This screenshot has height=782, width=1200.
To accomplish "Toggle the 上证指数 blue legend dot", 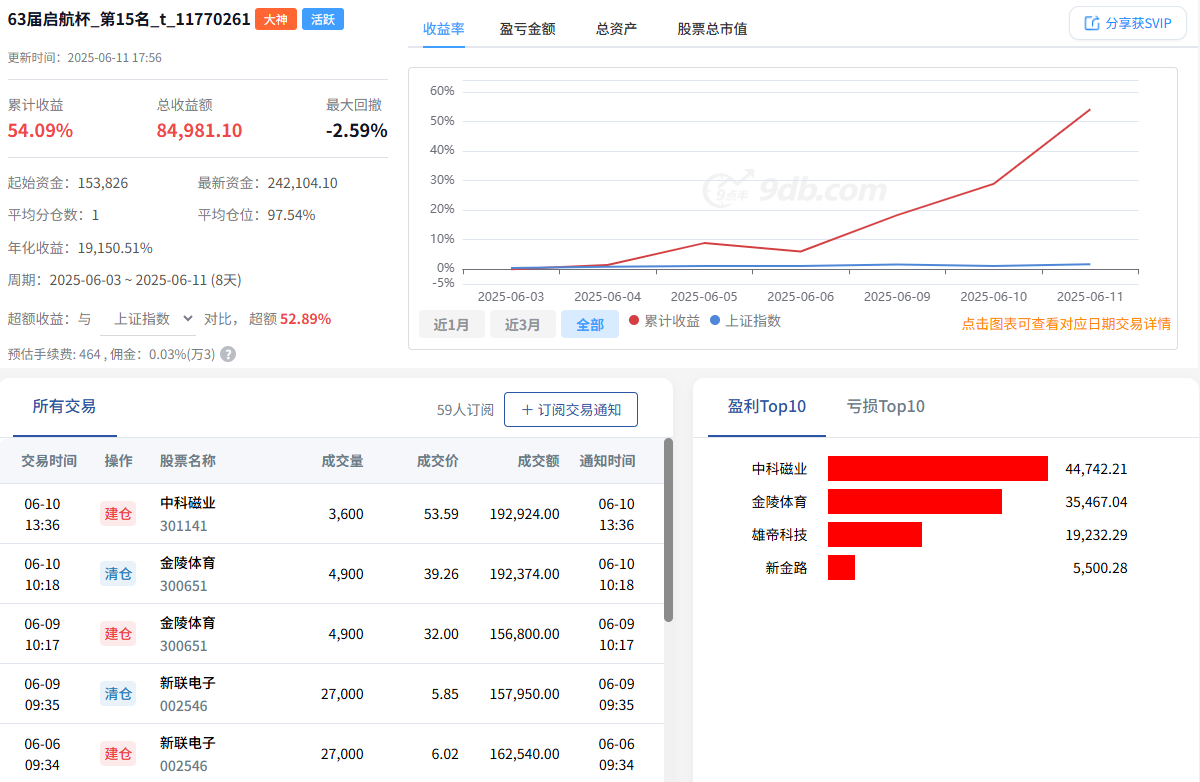I will point(715,321).
